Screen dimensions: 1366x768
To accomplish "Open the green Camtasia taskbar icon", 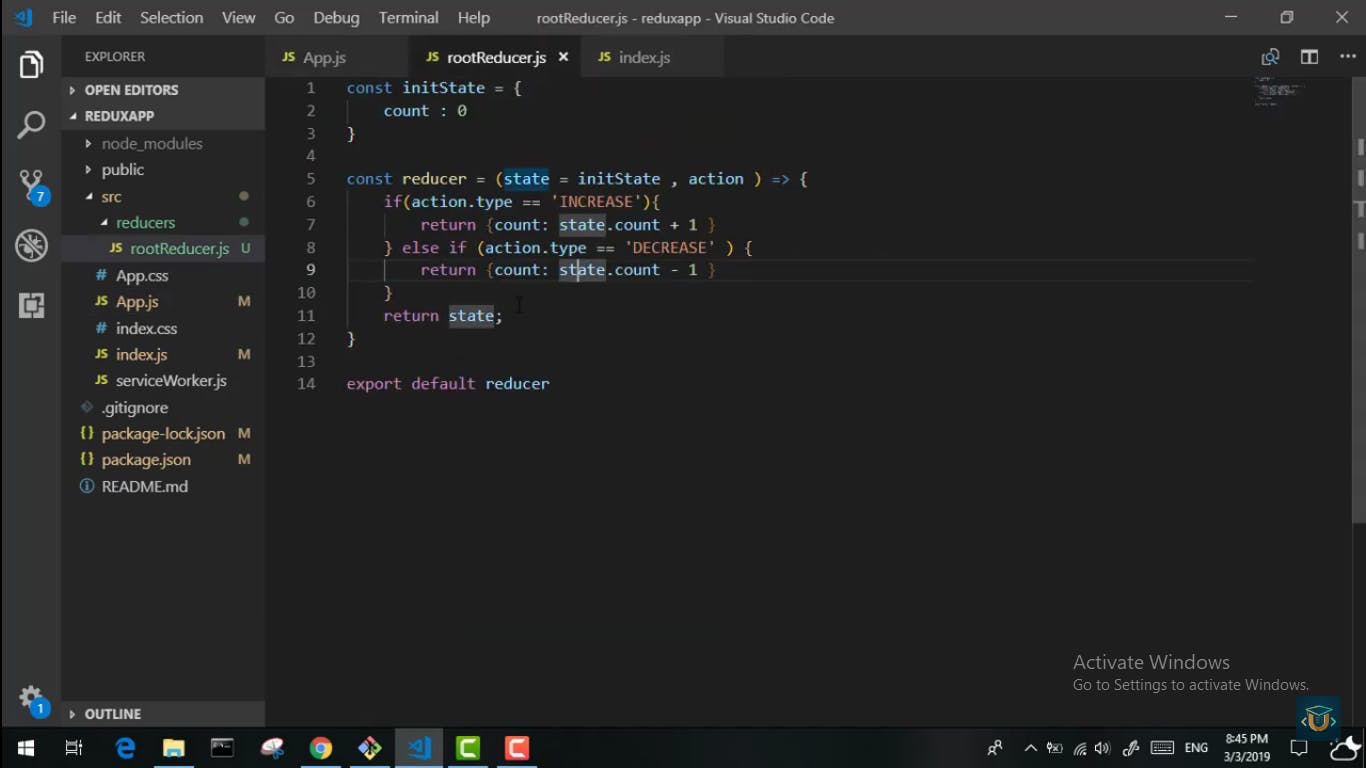I will (x=468, y=748).
